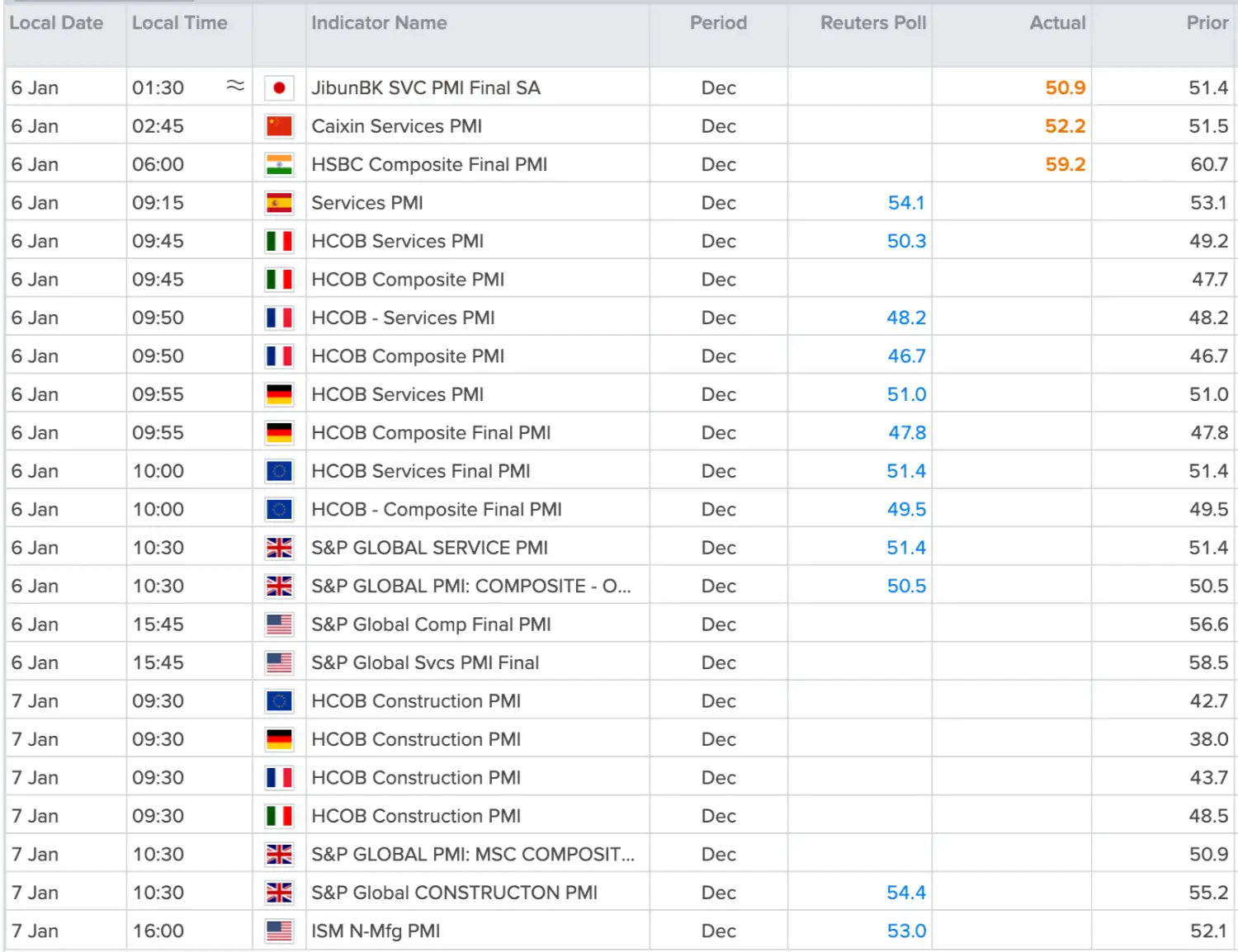Click the Prior value 52.1
Screen dimensions: 1238x952
coord(1209,931)
